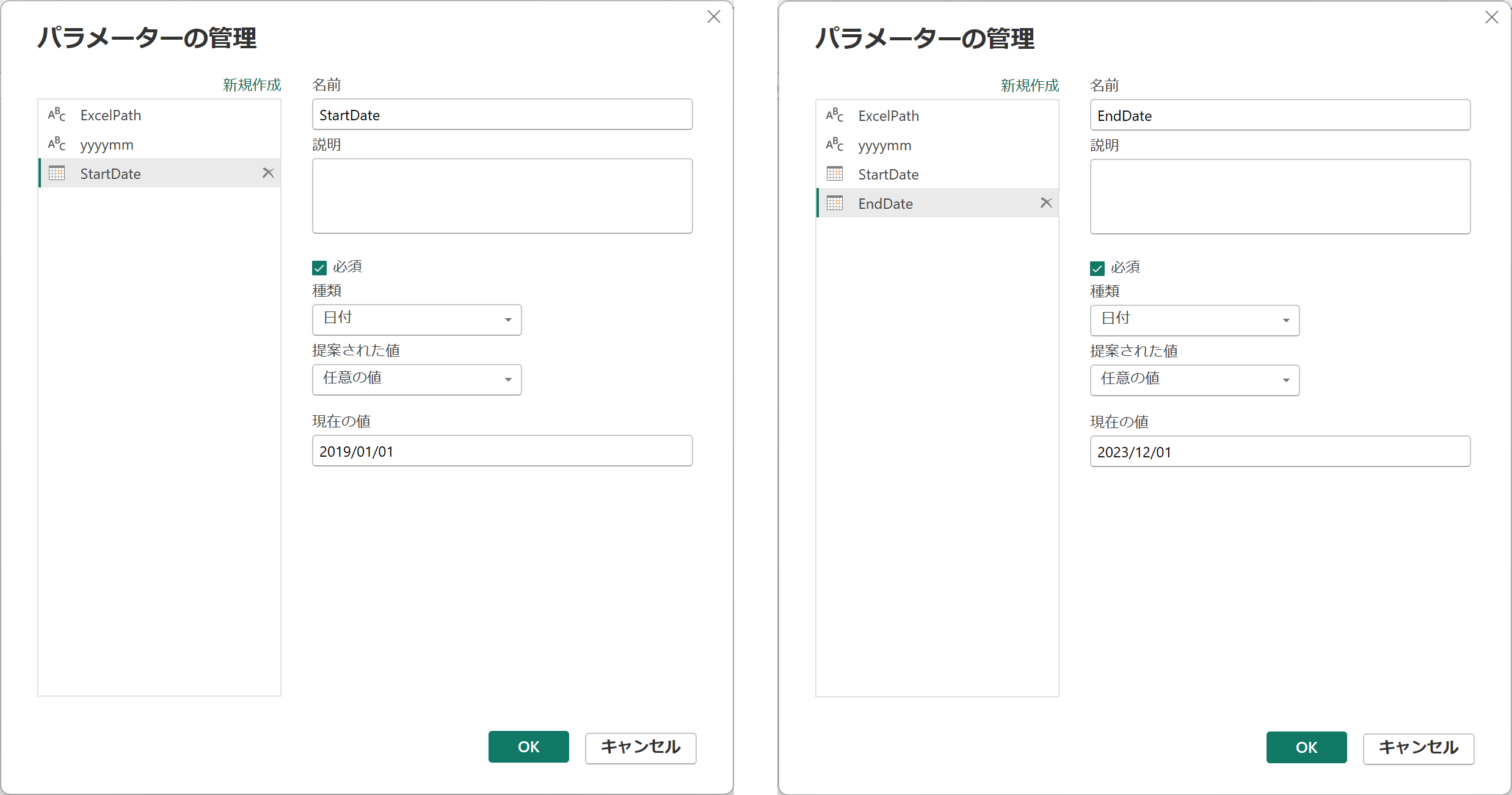Viewport: 1512px width, 795px height.
Task: Select yyyymm parameter in left dialog list
Action: [x=107, y=145]
